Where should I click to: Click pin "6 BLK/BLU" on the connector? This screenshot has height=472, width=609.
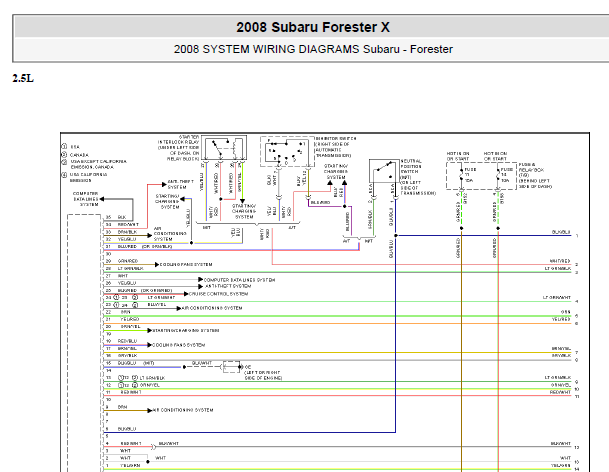[x=121, y=429]
